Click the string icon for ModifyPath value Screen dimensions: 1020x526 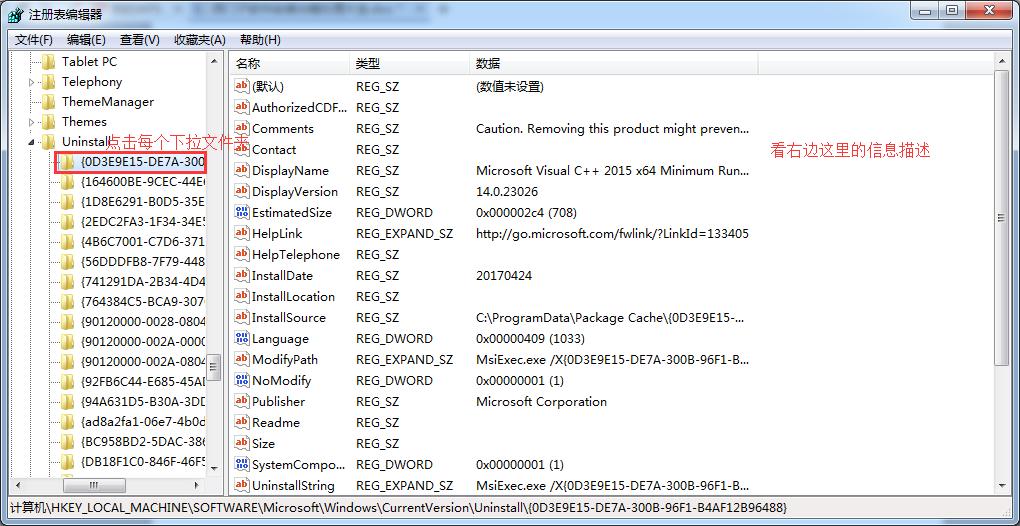tap(242, 359)
